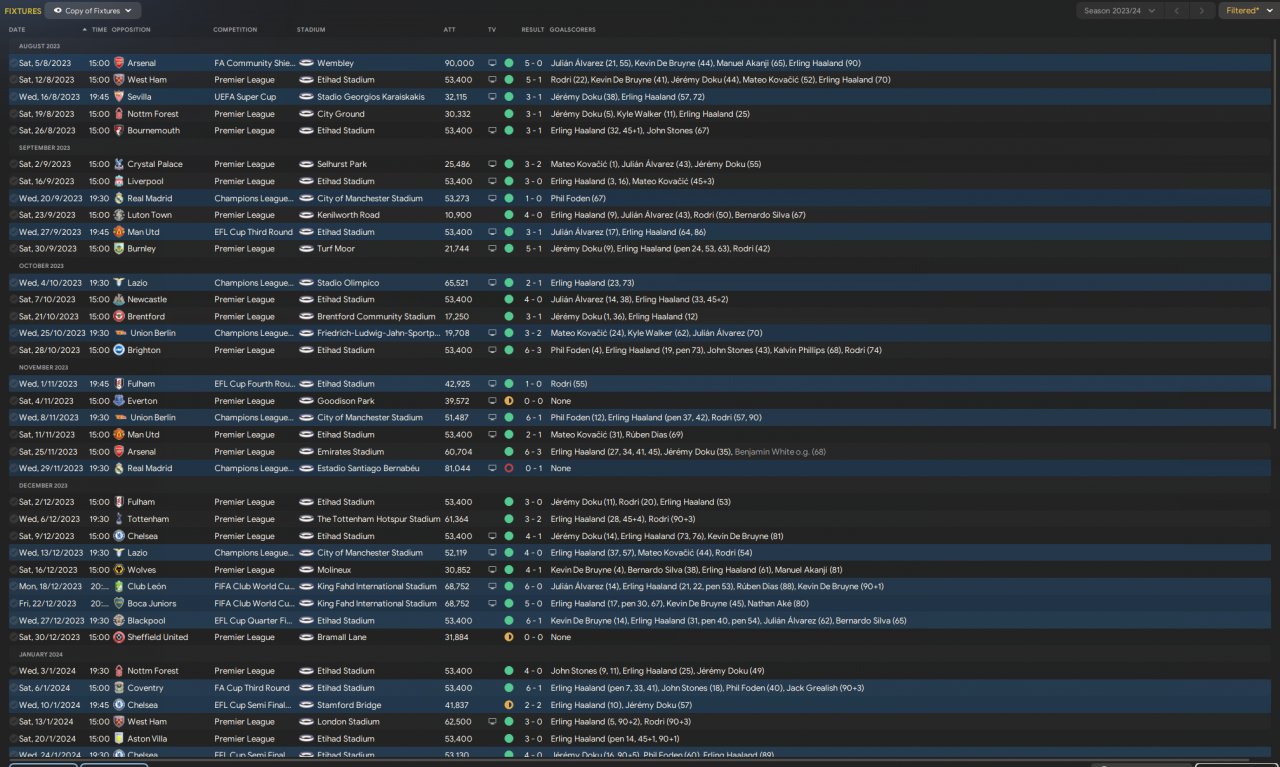Click the stadium icon beside Wembley
The width and height of the screenshot is (1280, 767).
(x=306, y=63)
